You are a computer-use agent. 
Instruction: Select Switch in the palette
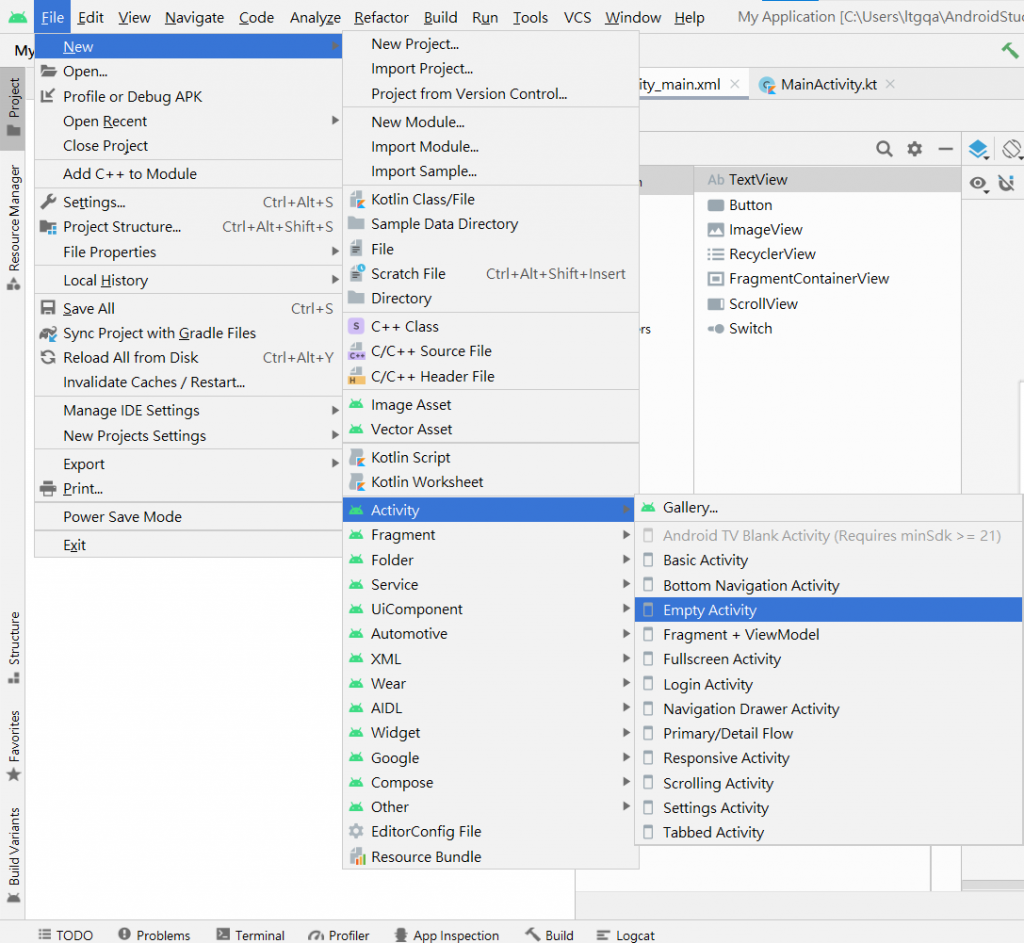point(827,328)
